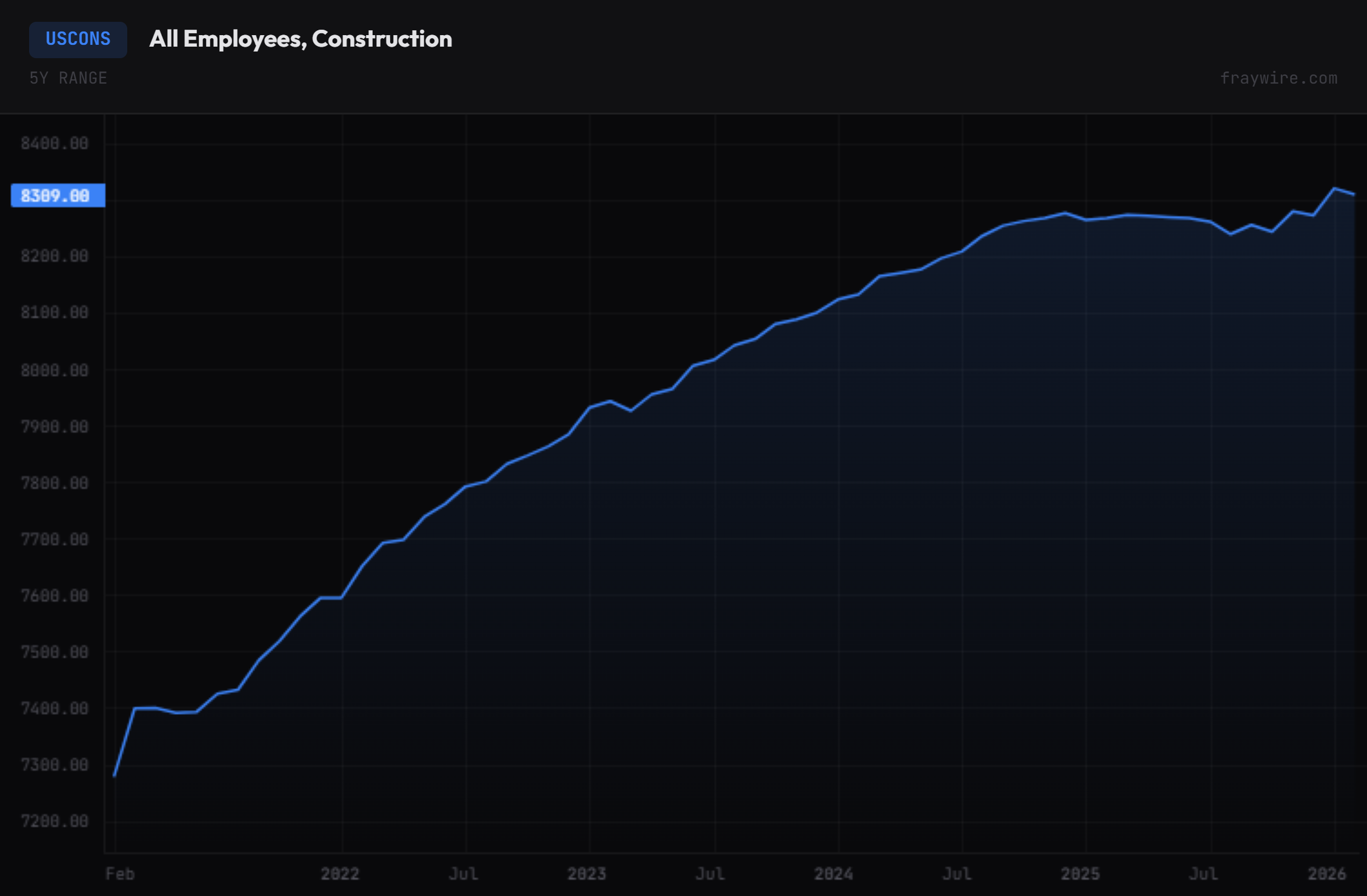The image size is (1367, 896).
Task: Click the 7200.00 y-axis label
Action: click(55, 821)
